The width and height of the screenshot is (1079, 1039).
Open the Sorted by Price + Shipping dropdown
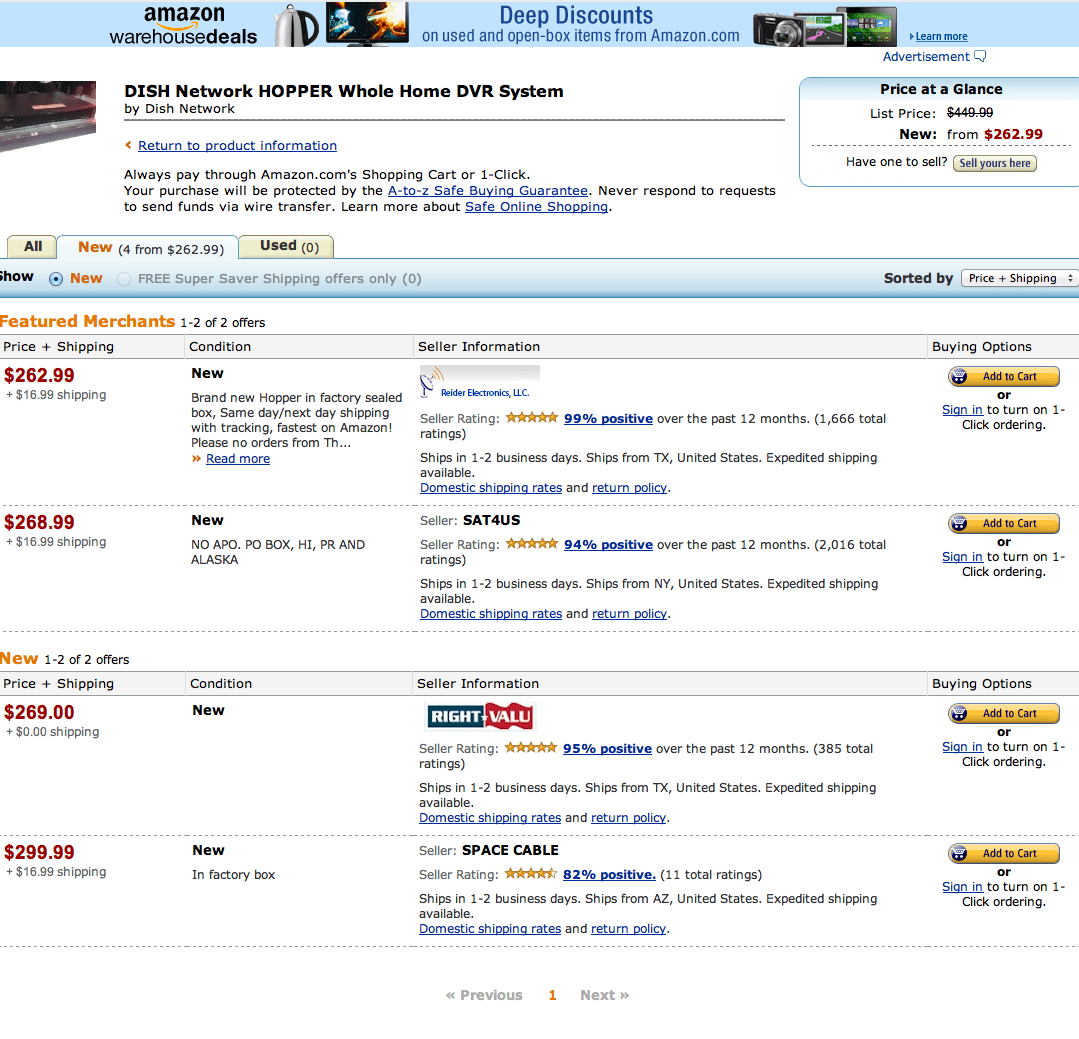pyautogui.click(x=1018, y=278)
